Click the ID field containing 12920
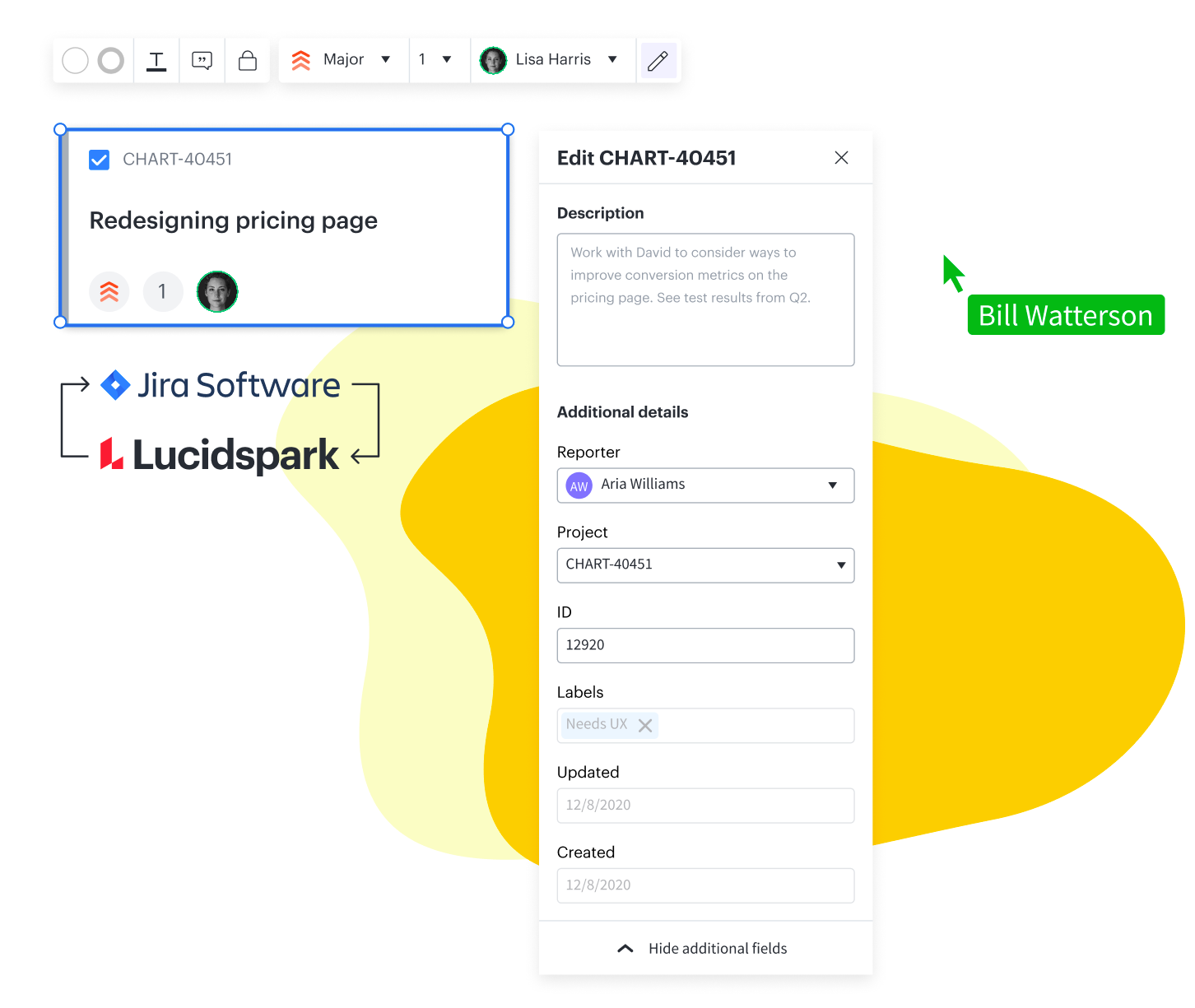The width and height of the screenshot is (1195, 1008). pos(705,645)
